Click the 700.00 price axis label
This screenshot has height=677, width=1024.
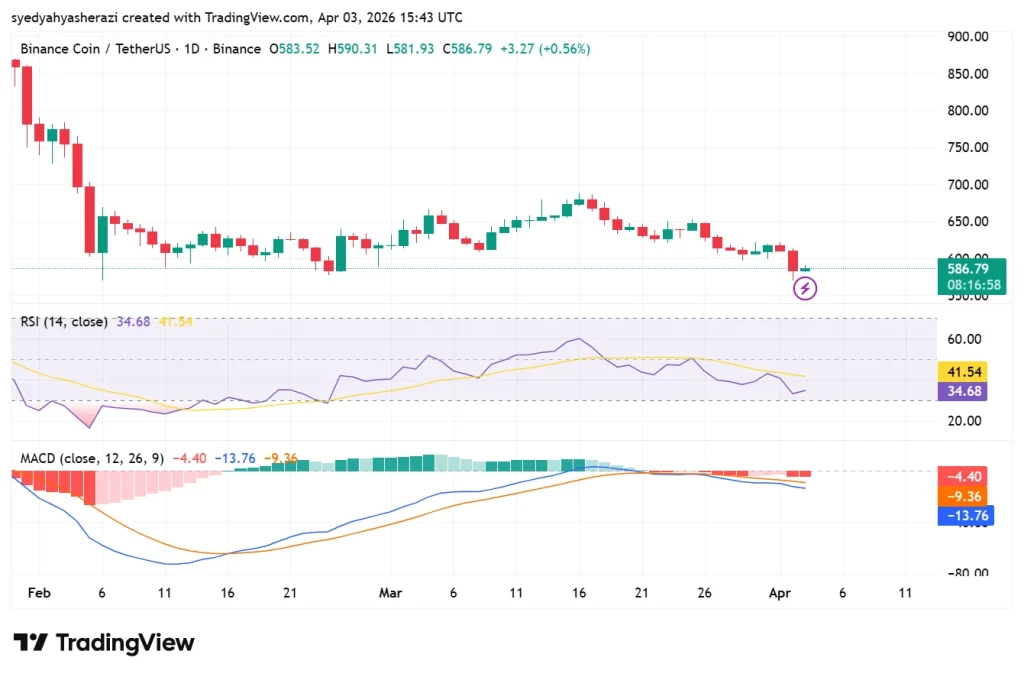tap(968, 185)
